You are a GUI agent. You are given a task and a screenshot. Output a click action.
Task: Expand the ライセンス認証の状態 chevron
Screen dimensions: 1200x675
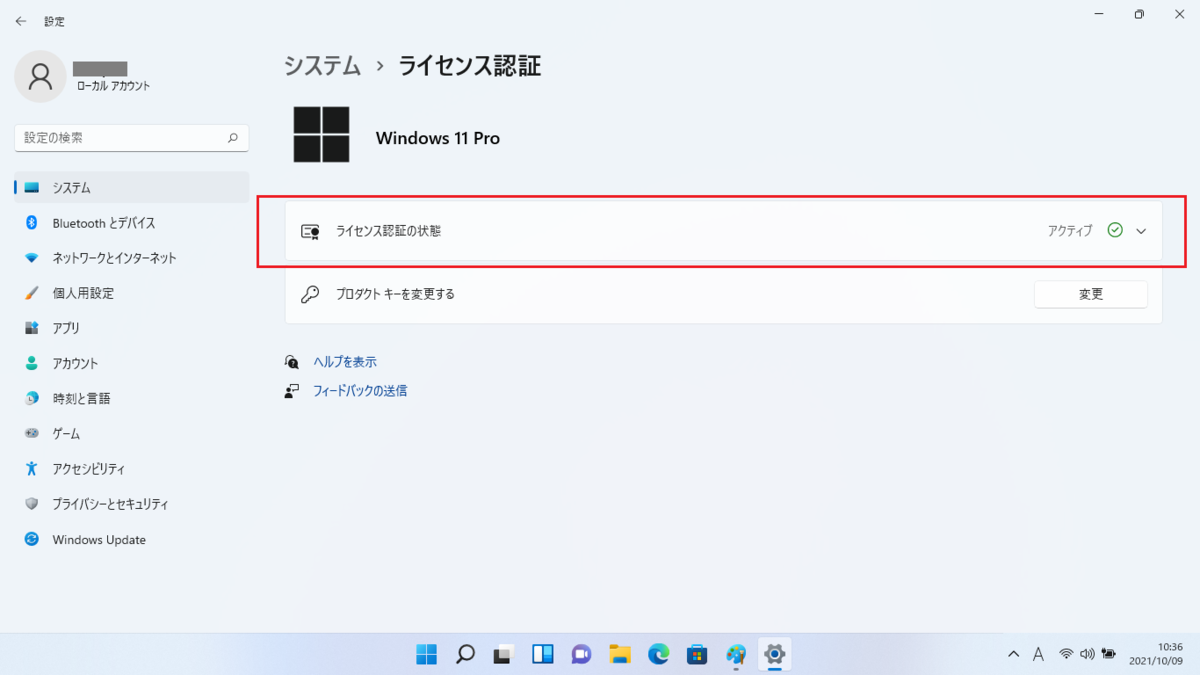[x=1141, y=231]
